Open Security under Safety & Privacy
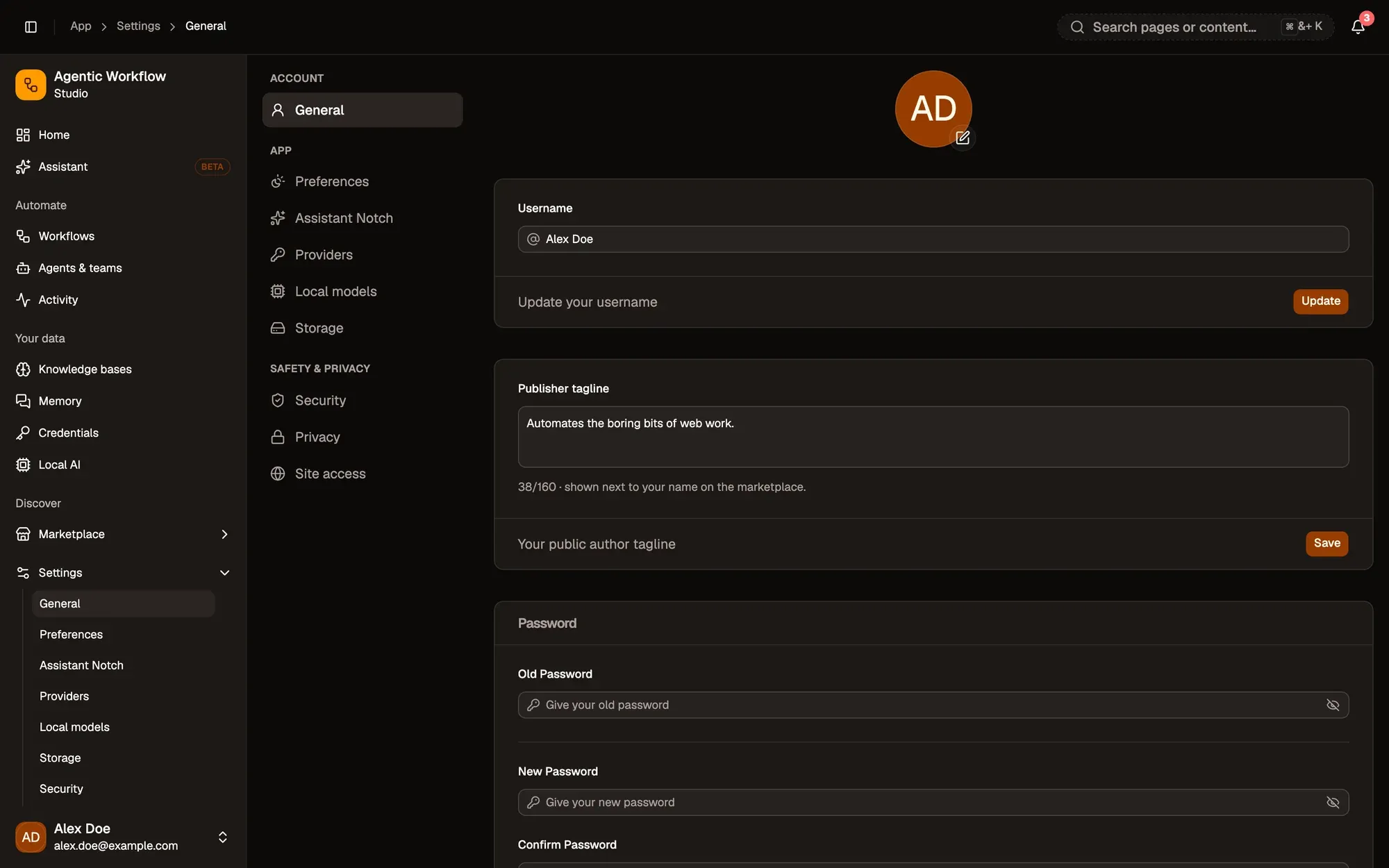Image resolution: width=1389 pixels, height=868 pixels. [363, 401]
